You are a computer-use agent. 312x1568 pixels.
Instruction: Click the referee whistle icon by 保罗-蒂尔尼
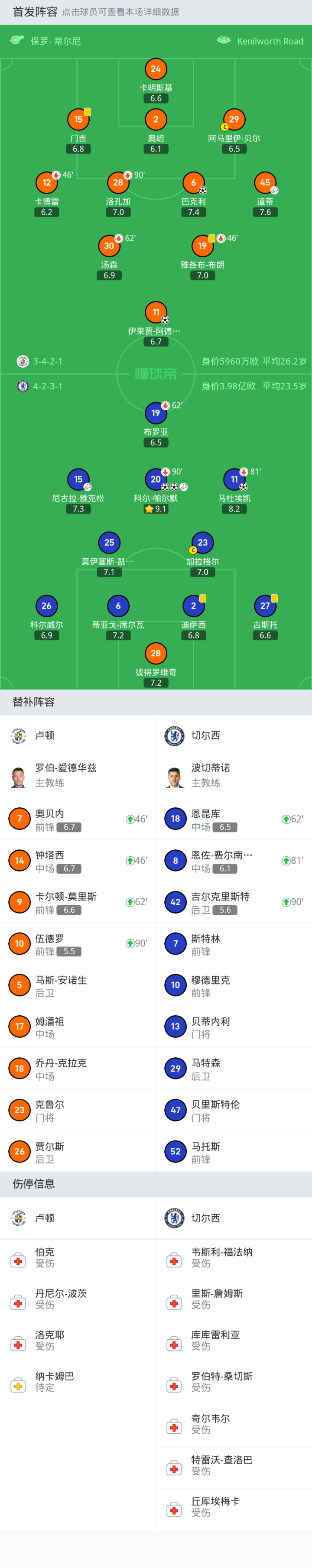coord(17,41)
